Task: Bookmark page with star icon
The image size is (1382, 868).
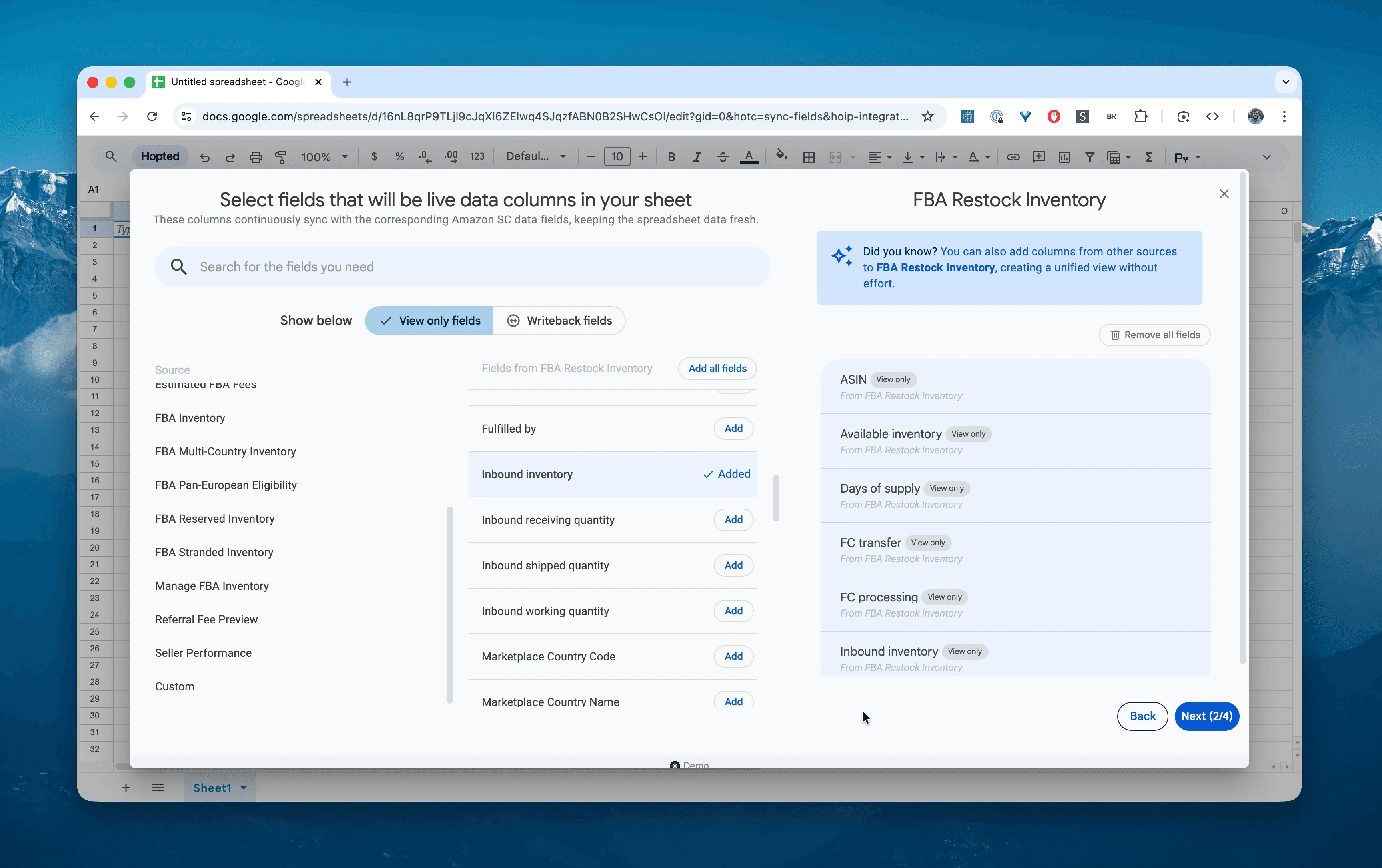Action: (x=927, y=116)
